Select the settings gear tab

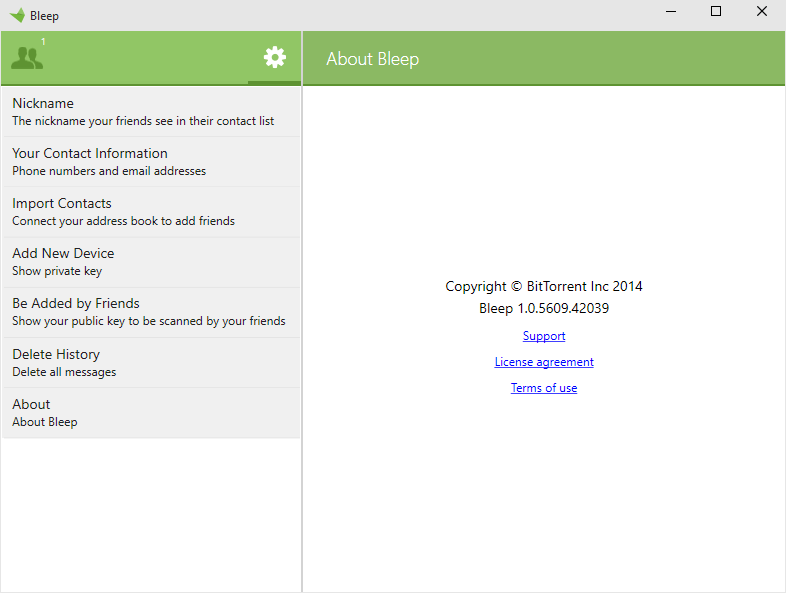point(275,57)
